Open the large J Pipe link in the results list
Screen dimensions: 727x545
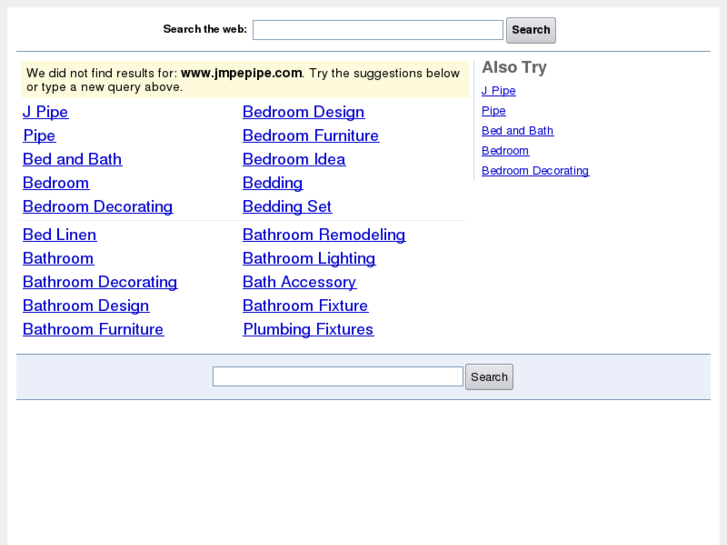(x=45, y=112)
